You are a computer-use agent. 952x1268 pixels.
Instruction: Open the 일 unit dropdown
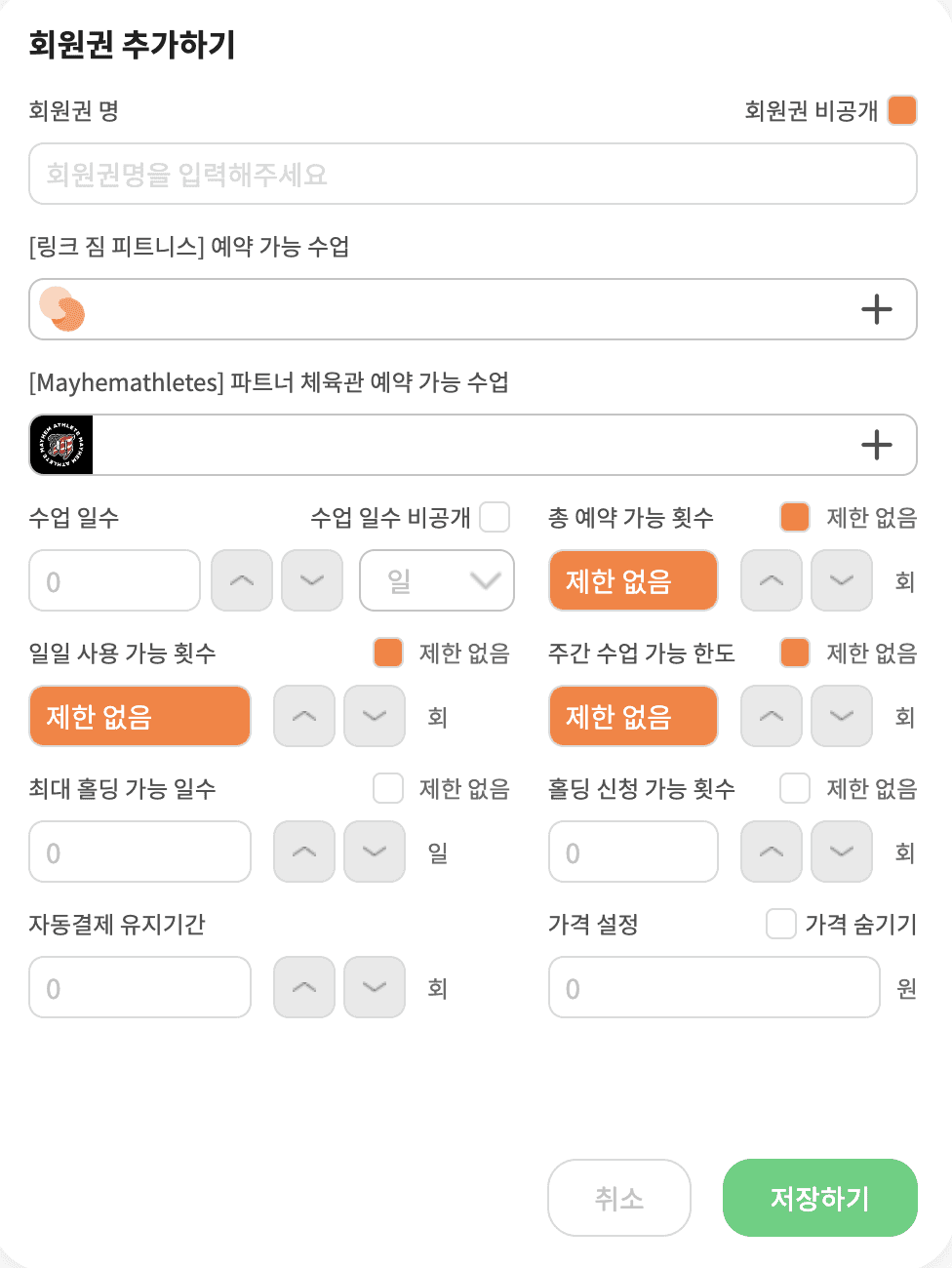(x=437, y=580)
